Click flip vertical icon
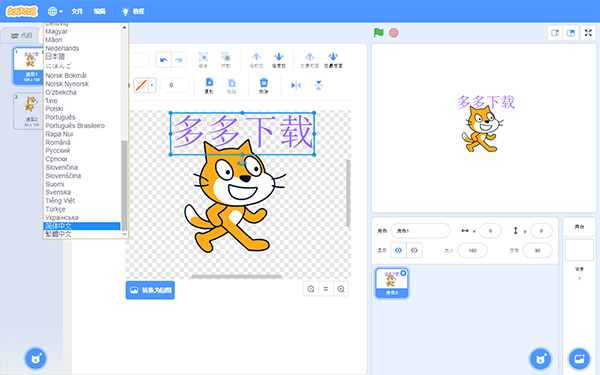Viewport: 600px width, 375px height. coord(318,85)
